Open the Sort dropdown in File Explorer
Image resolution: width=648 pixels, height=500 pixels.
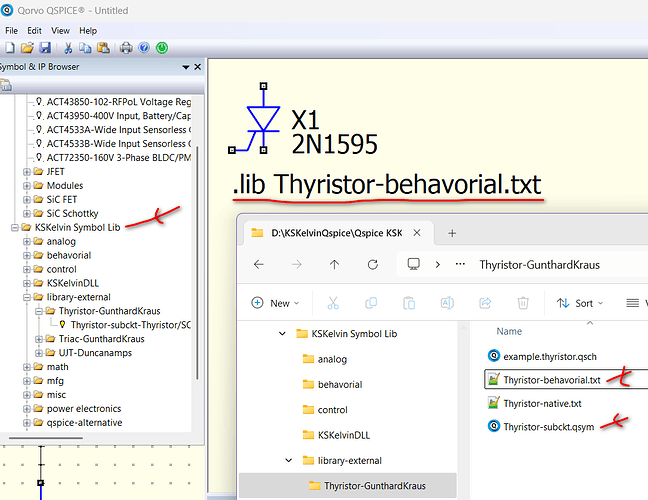click(580, 303)
